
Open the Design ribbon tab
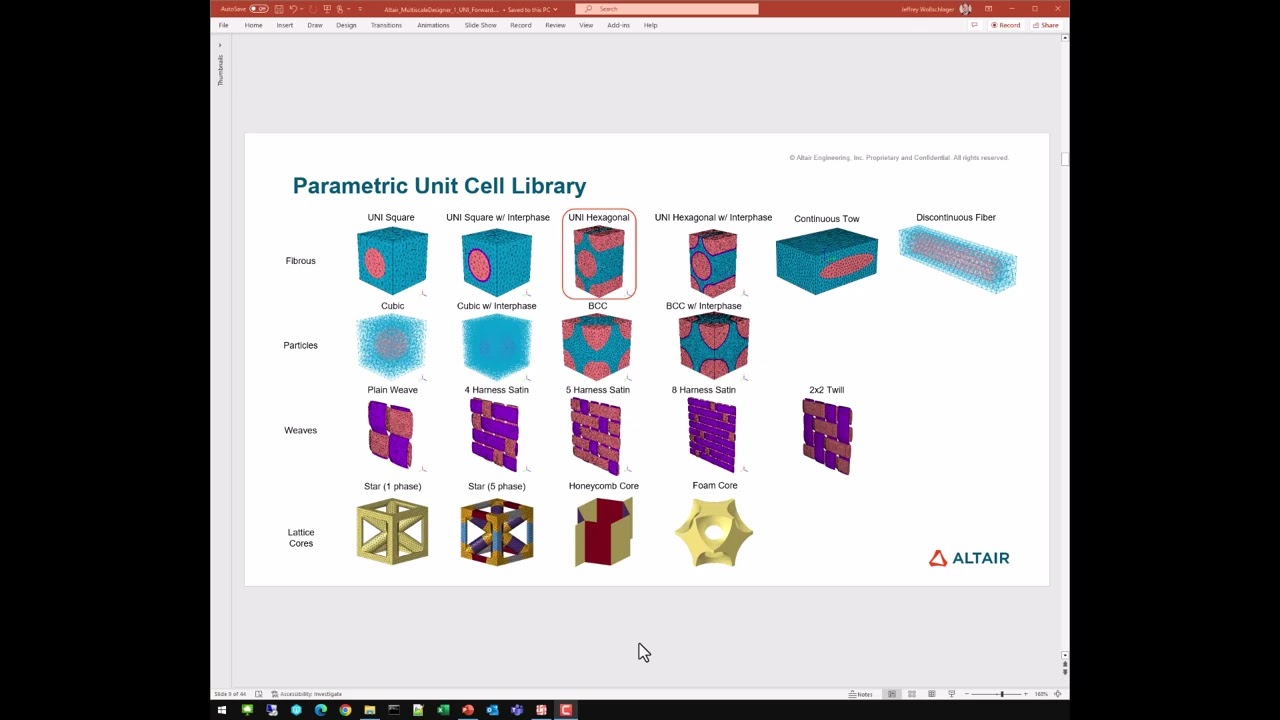click(x=346, y=25)
